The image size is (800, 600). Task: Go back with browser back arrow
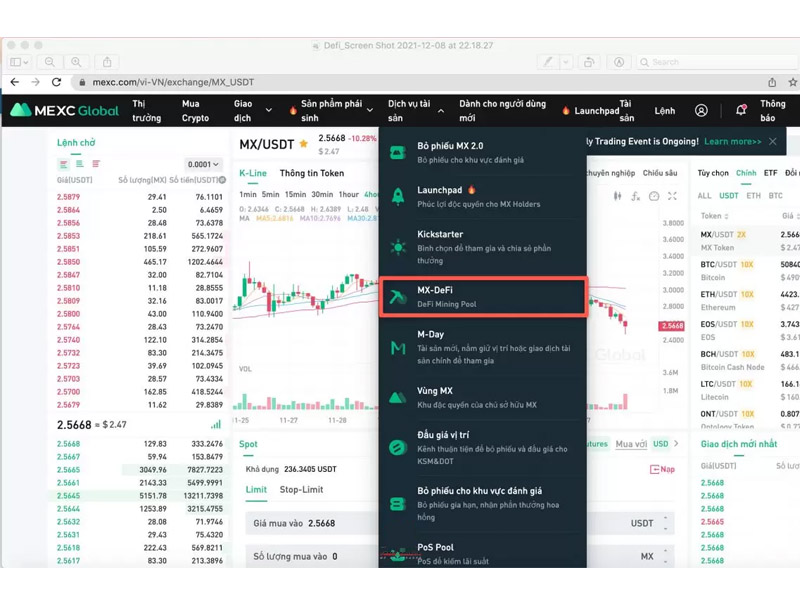coord(15,82)
